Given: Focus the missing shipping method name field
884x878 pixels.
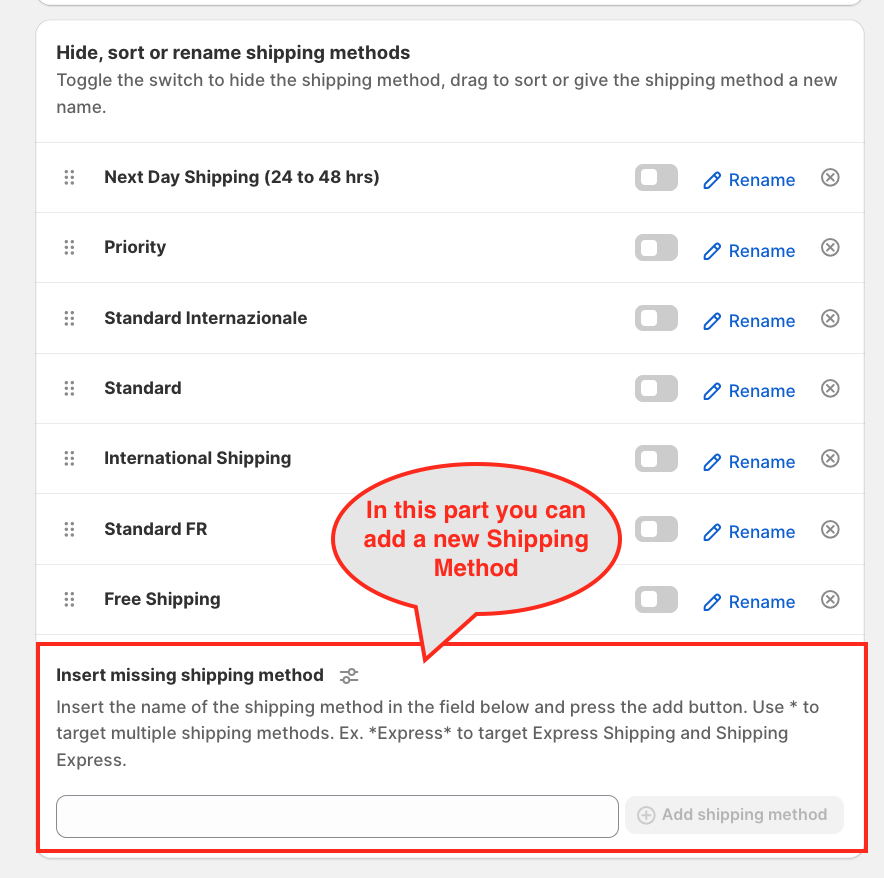Looking at the screenshot, I should tap(337, 816).
